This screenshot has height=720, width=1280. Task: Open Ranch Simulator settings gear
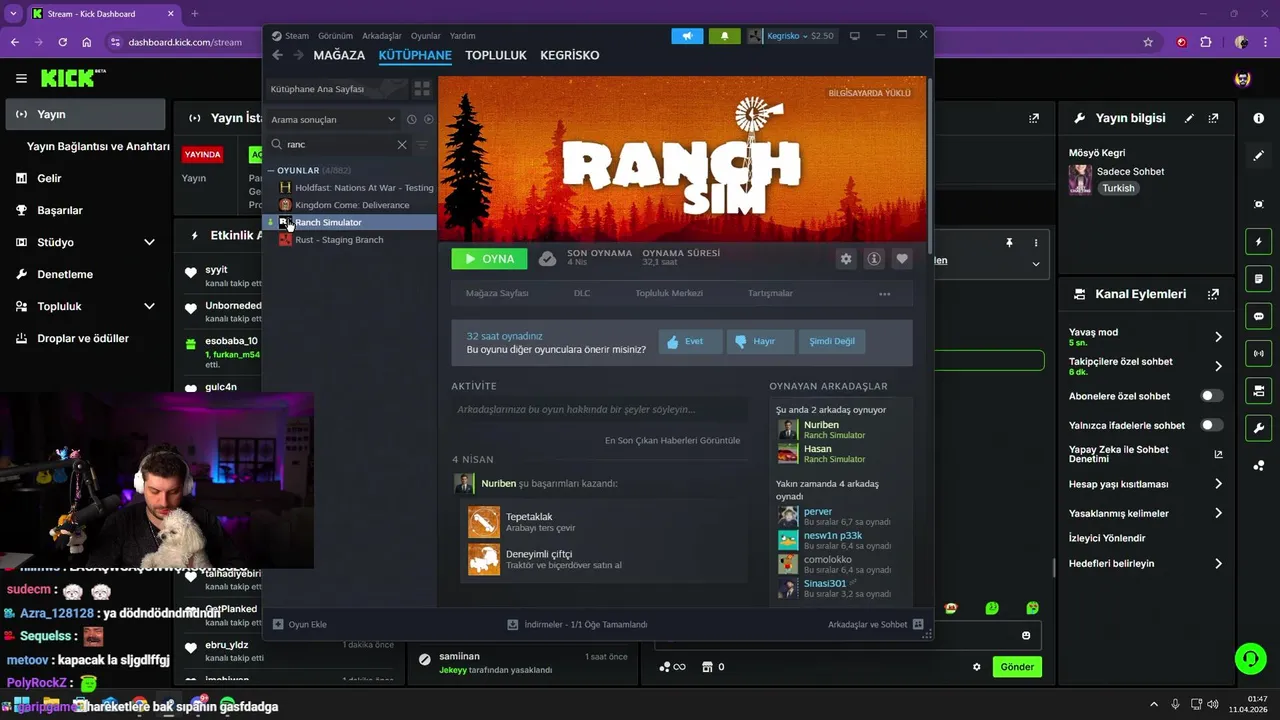(846, 259)
